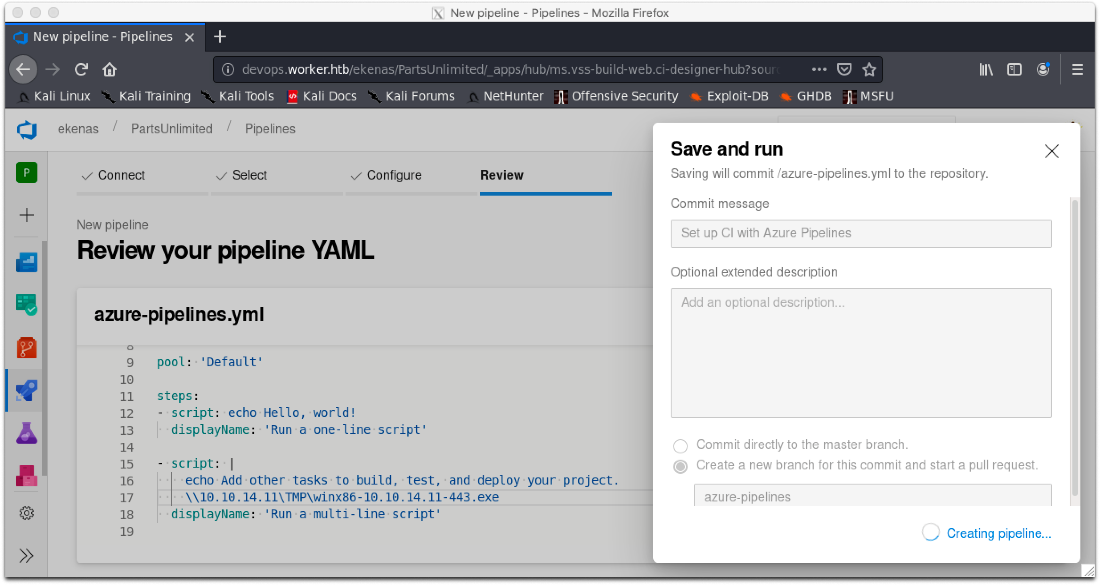This screenshot has width=1100, height=585.
Task: Click the 'echo Add other tasks' code line
Action: pos(402,480)
